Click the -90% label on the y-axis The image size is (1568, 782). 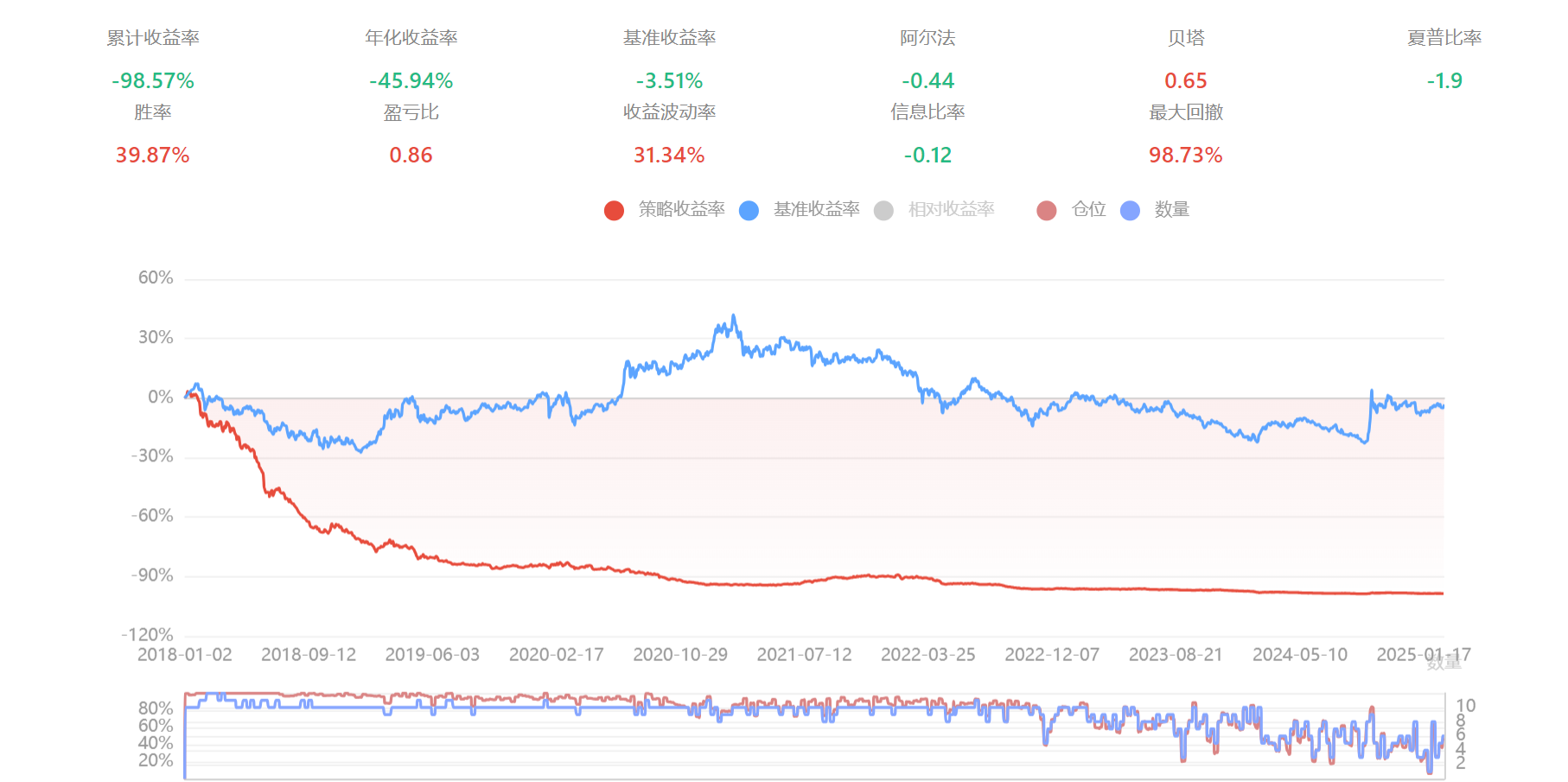pyautogui.click(x=152, y=575)
